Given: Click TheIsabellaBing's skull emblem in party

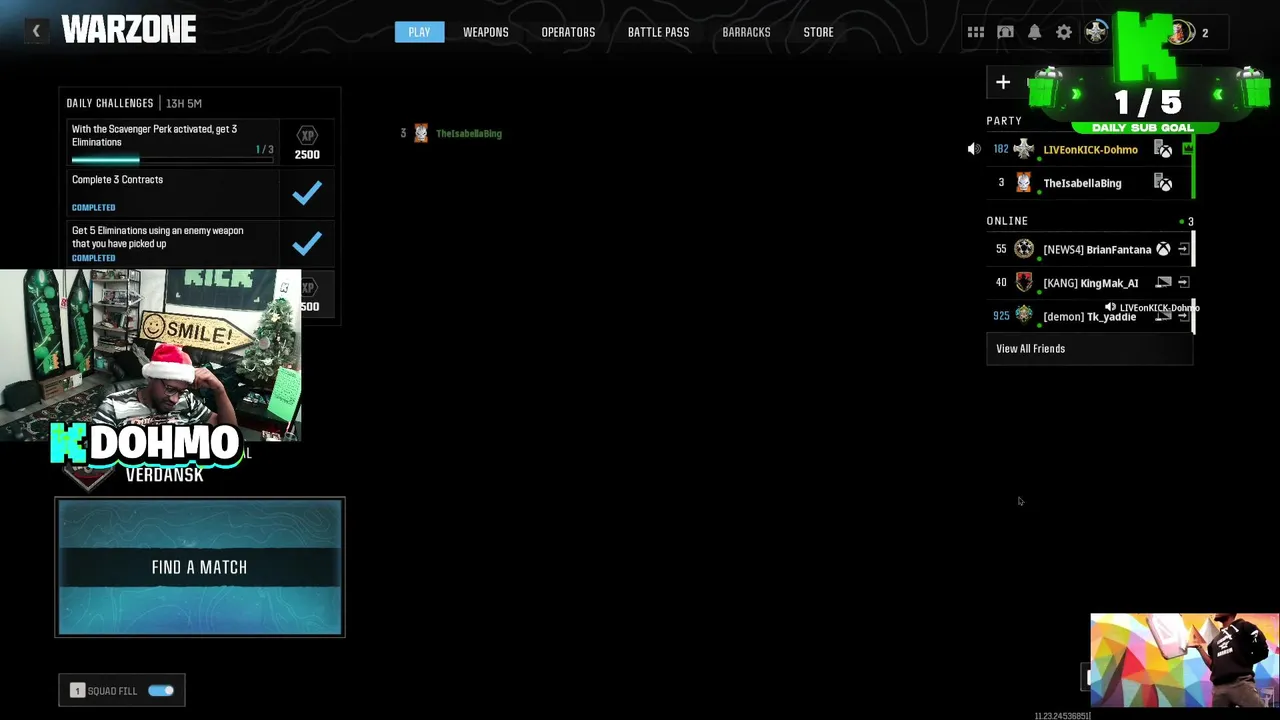Looking at the screenshot, I should point(1023,183).
